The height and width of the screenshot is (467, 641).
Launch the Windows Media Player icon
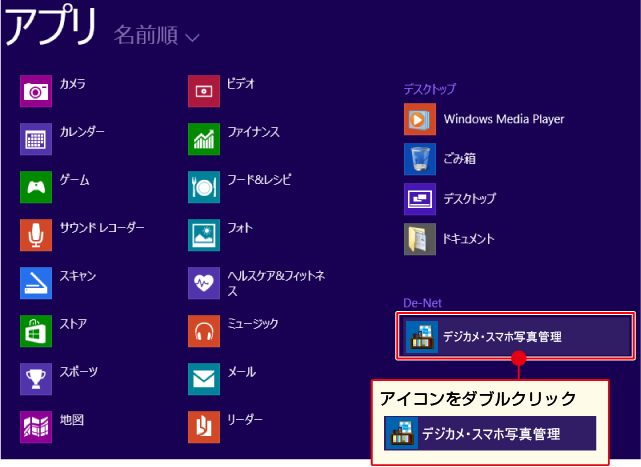click(420, 119)
